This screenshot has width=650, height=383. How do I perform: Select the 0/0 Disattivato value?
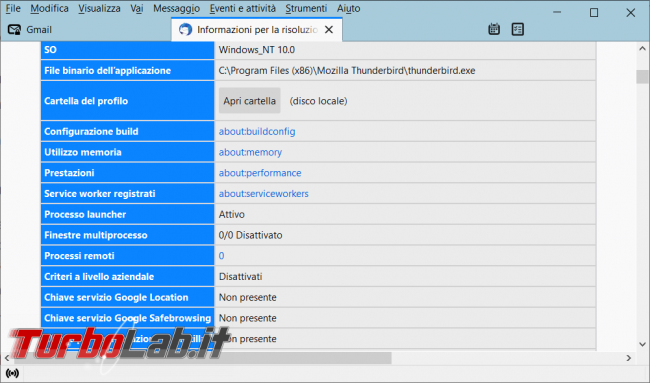click(250, 235)
